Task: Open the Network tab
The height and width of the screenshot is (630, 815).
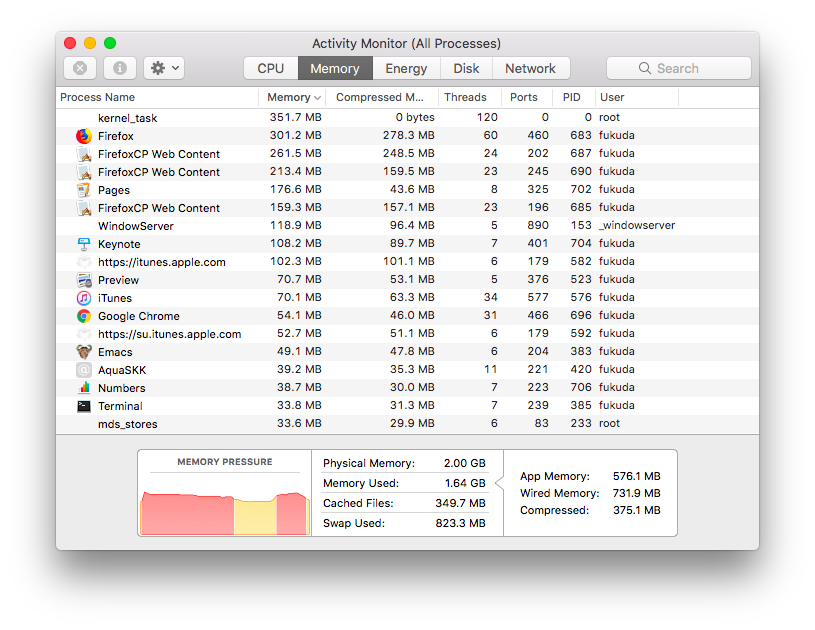Action: tap(531, 68)
